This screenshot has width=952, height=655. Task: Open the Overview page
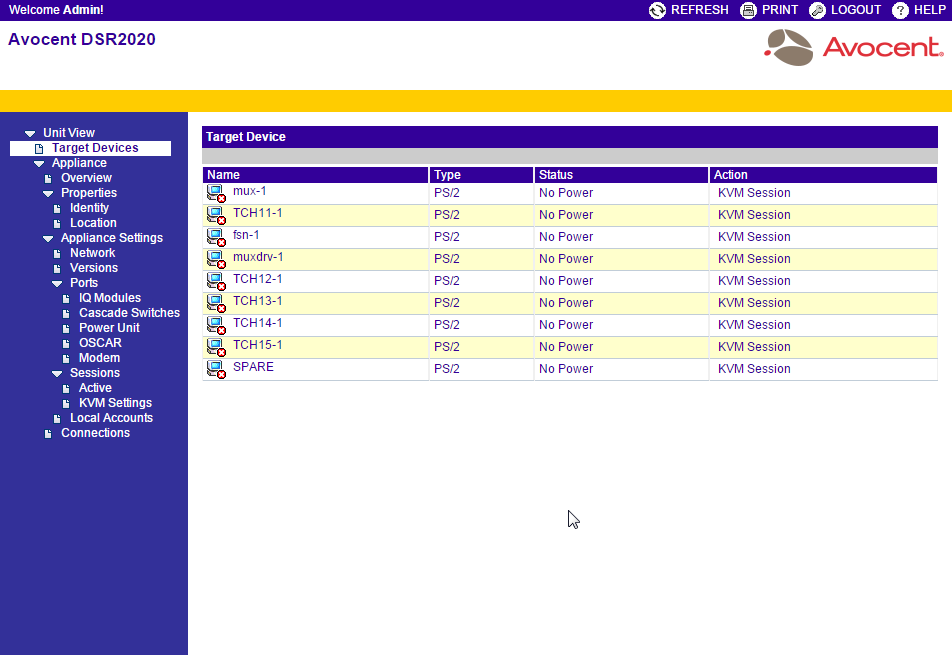click(86, 178)
